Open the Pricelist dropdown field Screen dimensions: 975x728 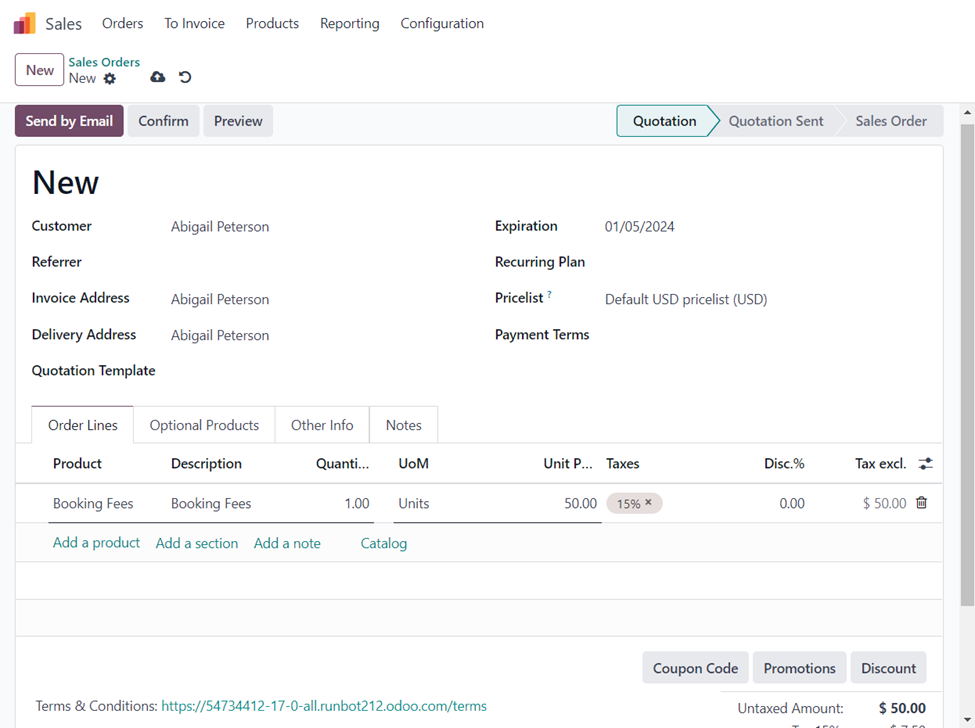click(x=686, y=299)
